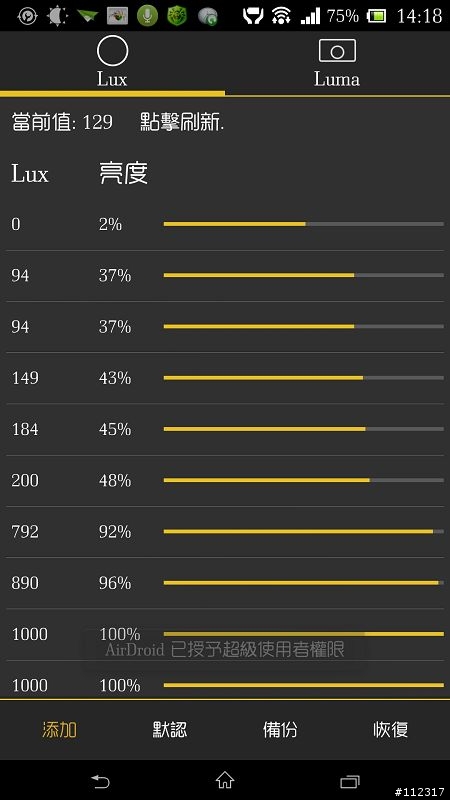The image size is (450, 800).
Task: Adjust the slider for 792 lux row
Action: [304, 532]
